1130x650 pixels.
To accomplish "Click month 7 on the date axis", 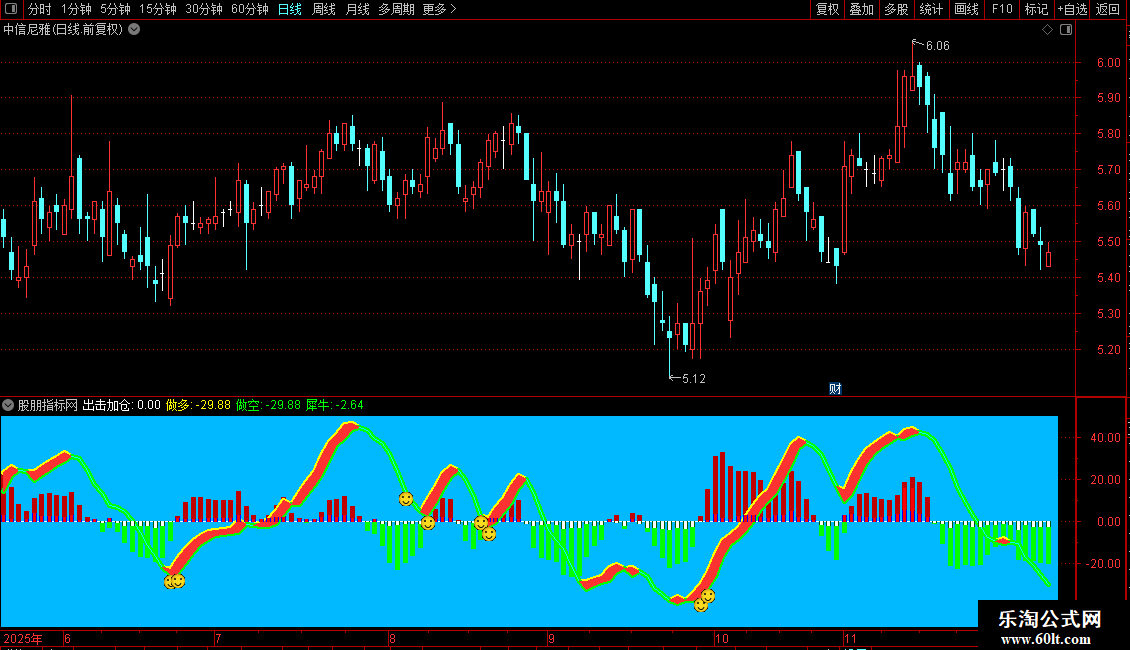I will pyautogui.click(x=218, y=639).
